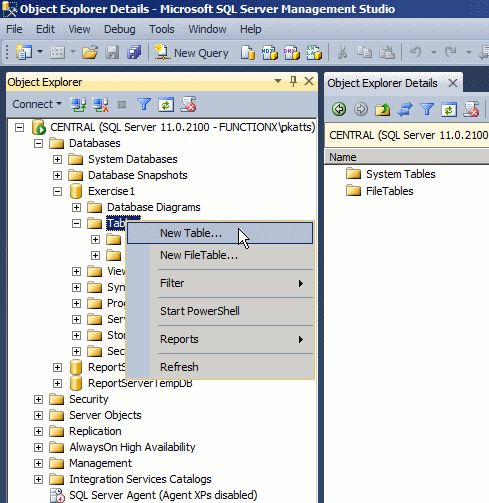Click the Back arrow in Object Explorer Details
Viewport: 489px width, 503px height.
[339, 109]
